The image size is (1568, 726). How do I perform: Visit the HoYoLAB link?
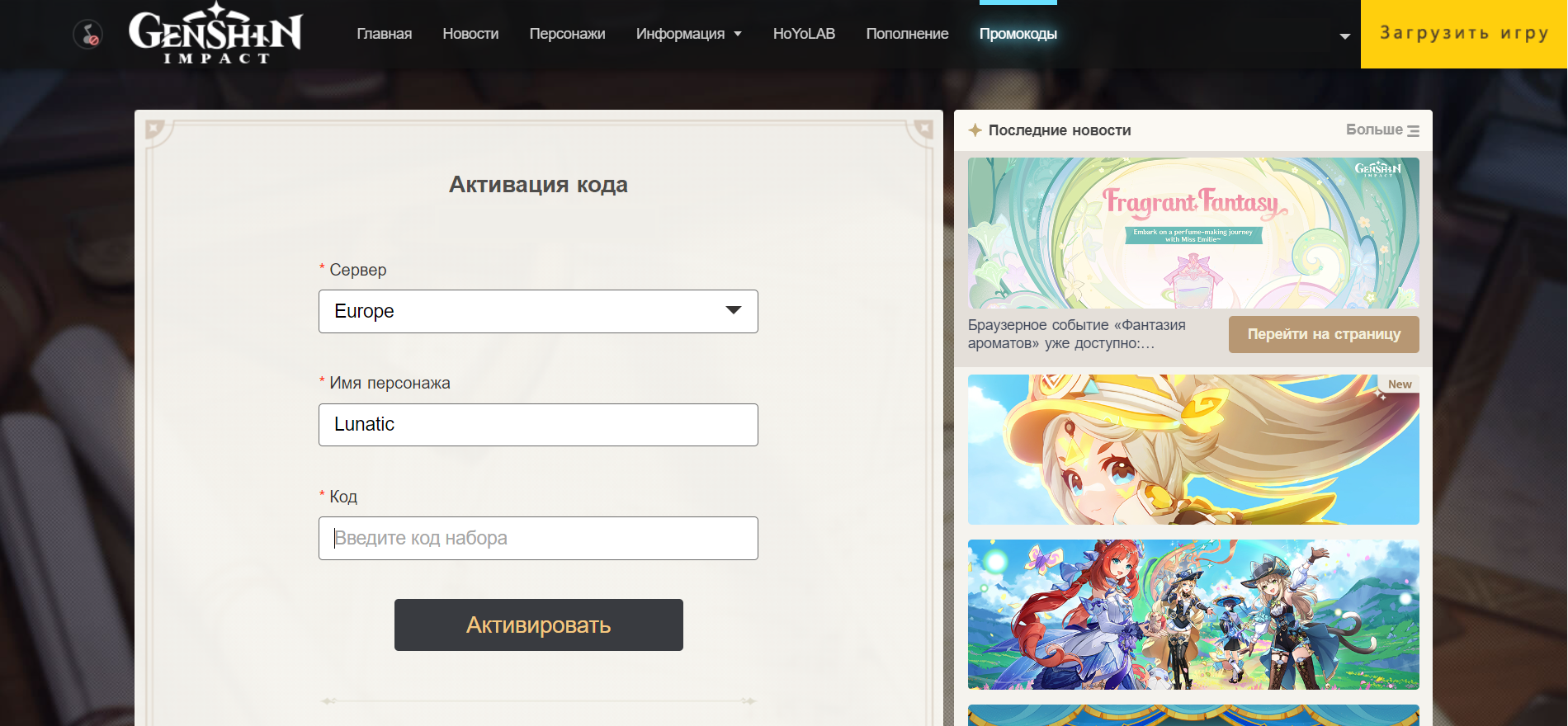point(804,34)
